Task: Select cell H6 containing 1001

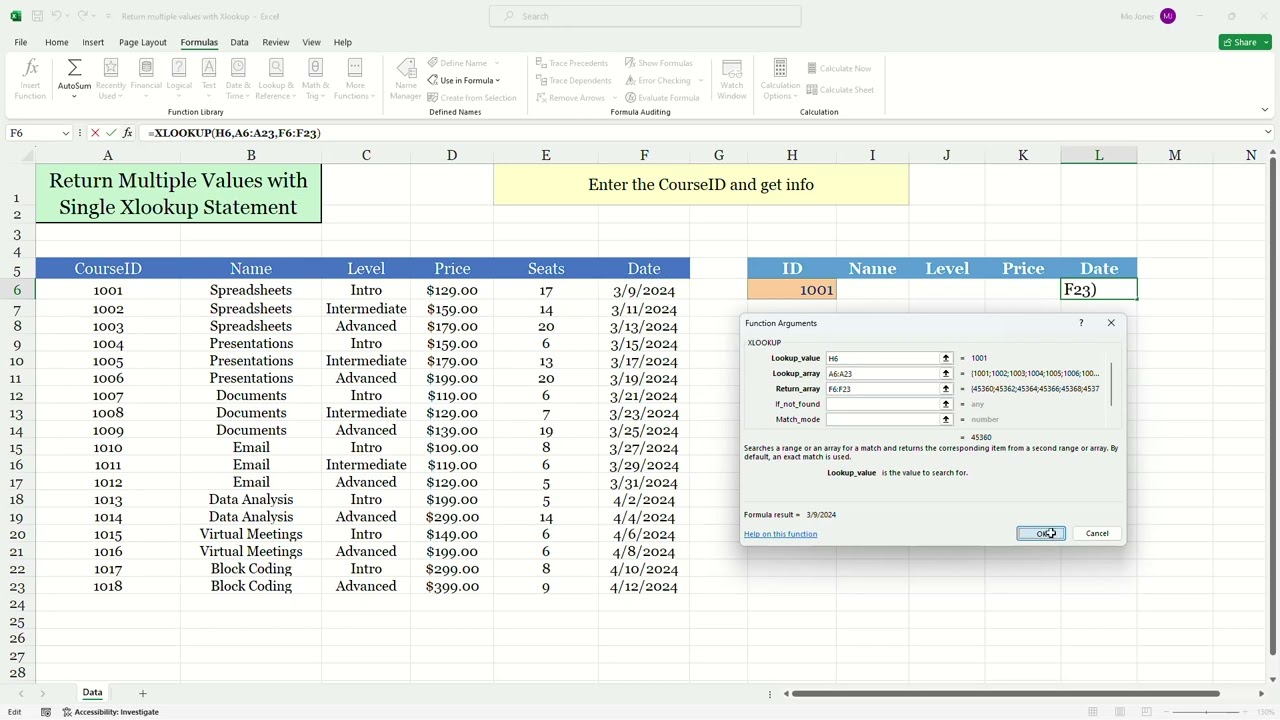Action: pyautogui.click(x=792, y=290)
